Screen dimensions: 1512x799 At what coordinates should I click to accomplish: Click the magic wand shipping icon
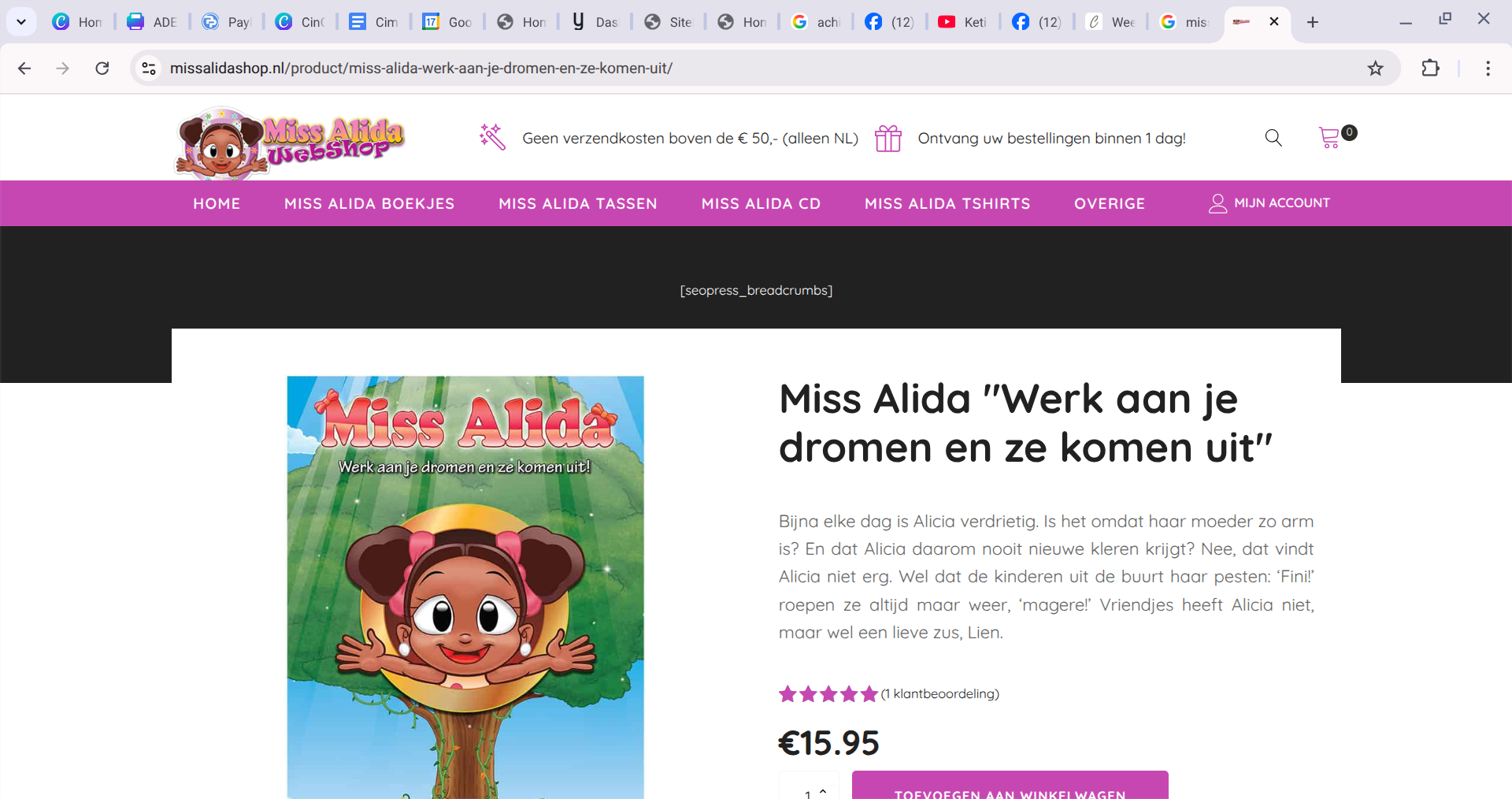(x=492, y=136)
